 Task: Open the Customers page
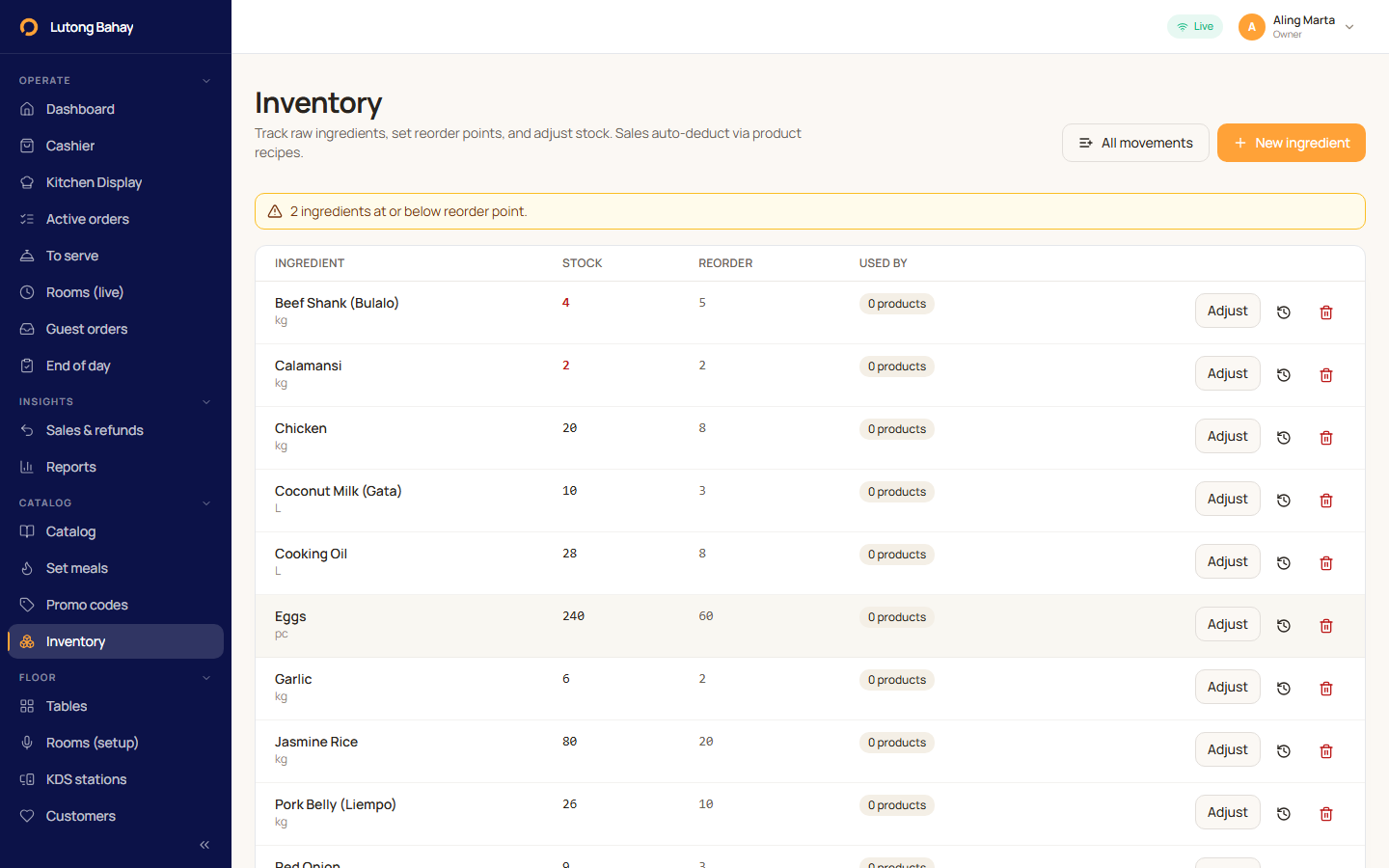[x=116, y=816]
